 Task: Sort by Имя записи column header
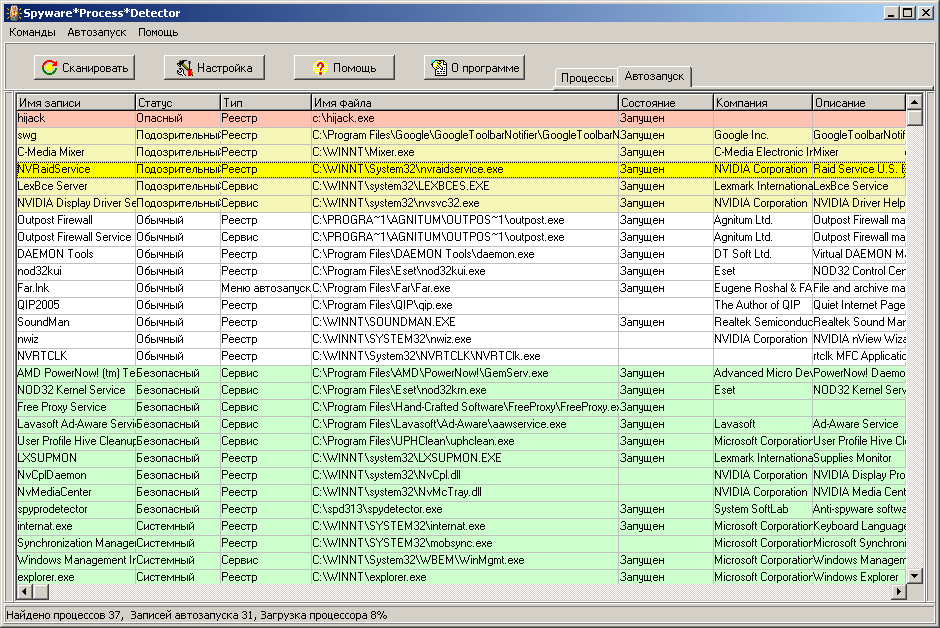[x=75, y=103]
